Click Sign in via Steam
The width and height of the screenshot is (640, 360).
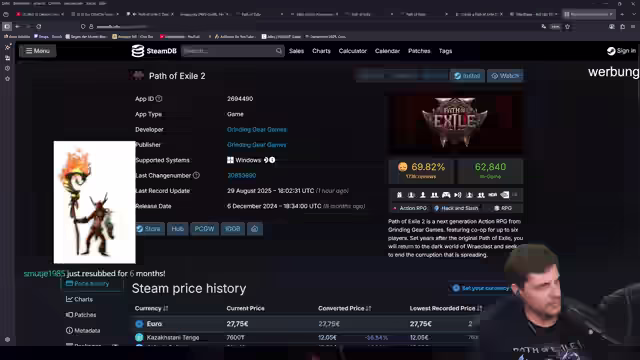[621, 51]
